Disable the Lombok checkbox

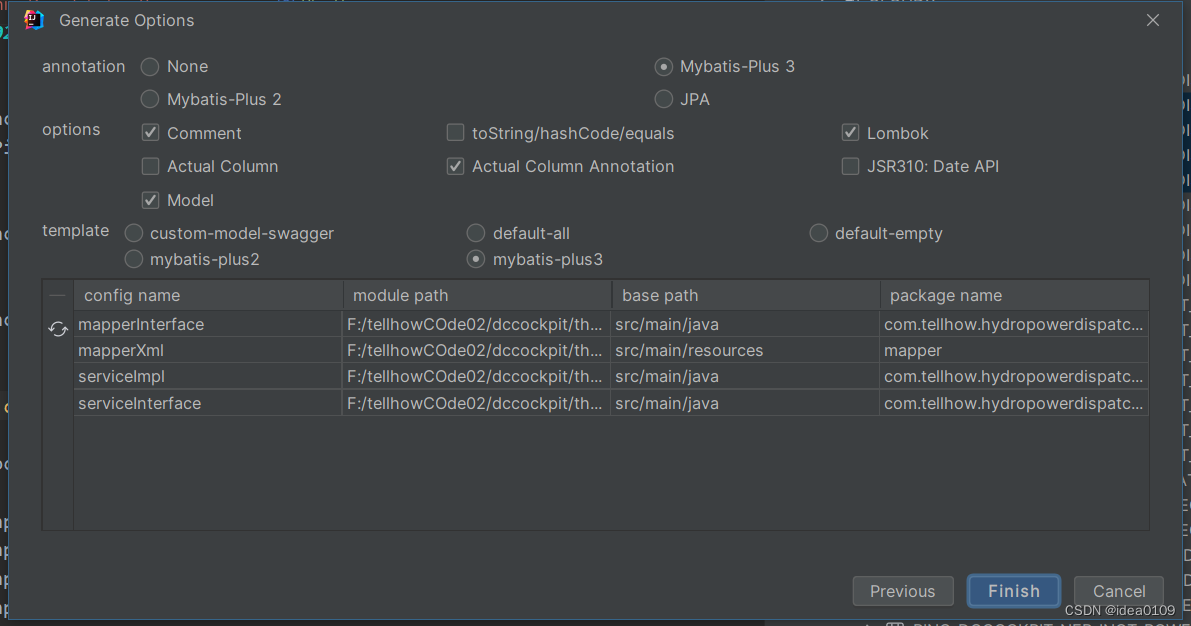coord(850,133)
